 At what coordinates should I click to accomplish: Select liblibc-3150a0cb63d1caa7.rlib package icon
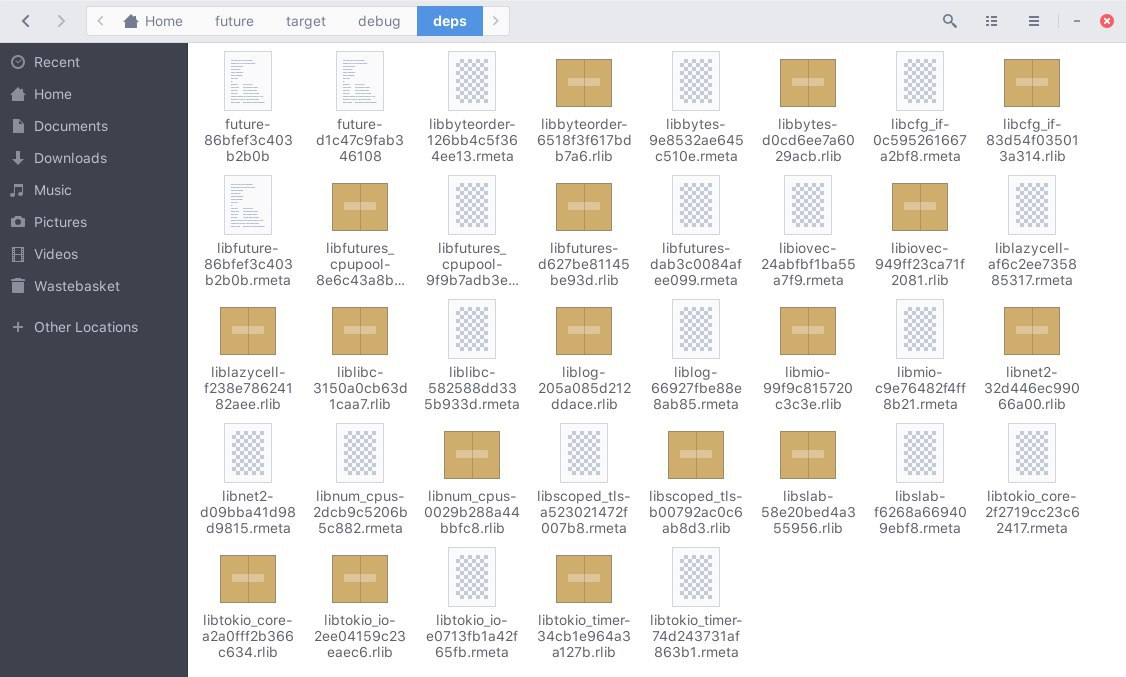coord(360,331)
